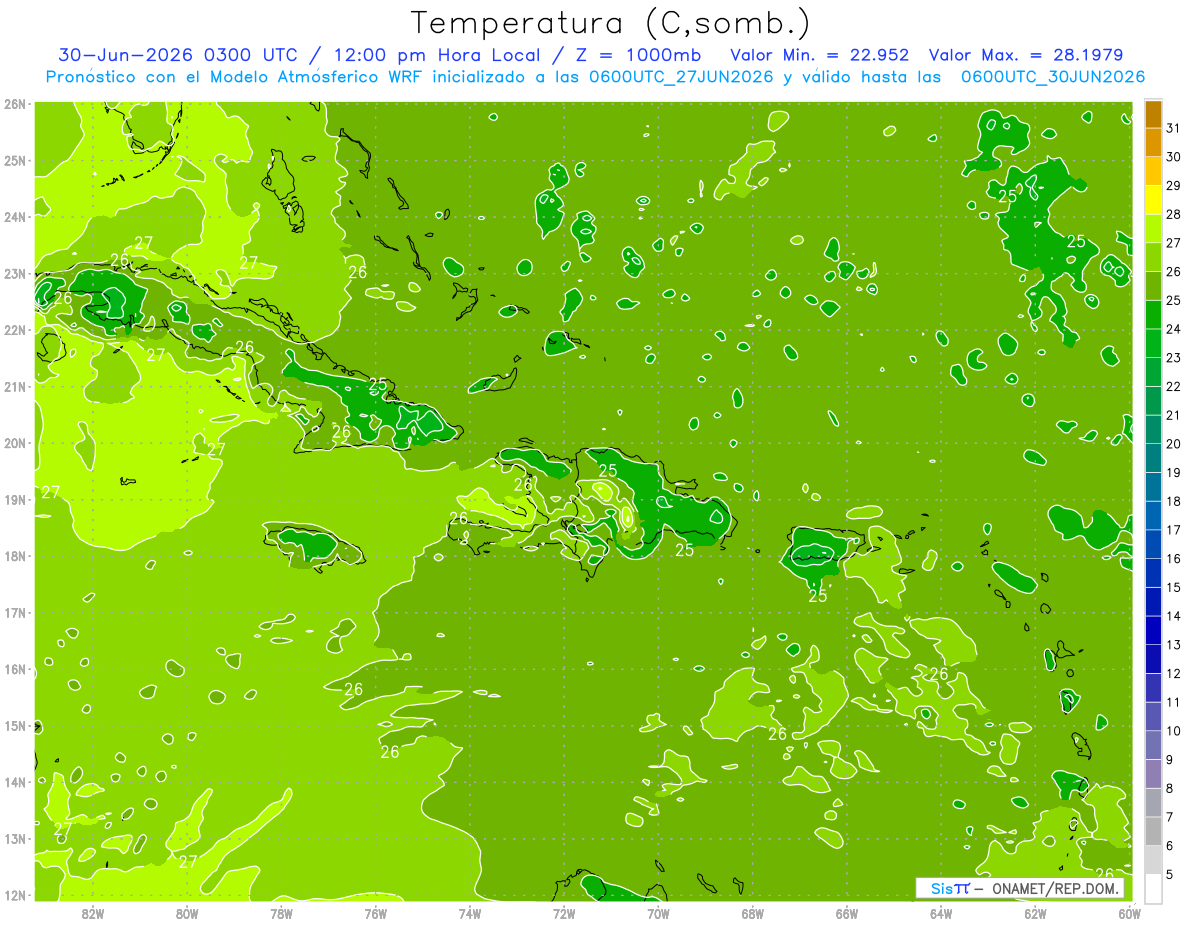Viewport: 1200px width, 927px height.
Task: Click the 20N latitude axis label
Action: [15, 443]
